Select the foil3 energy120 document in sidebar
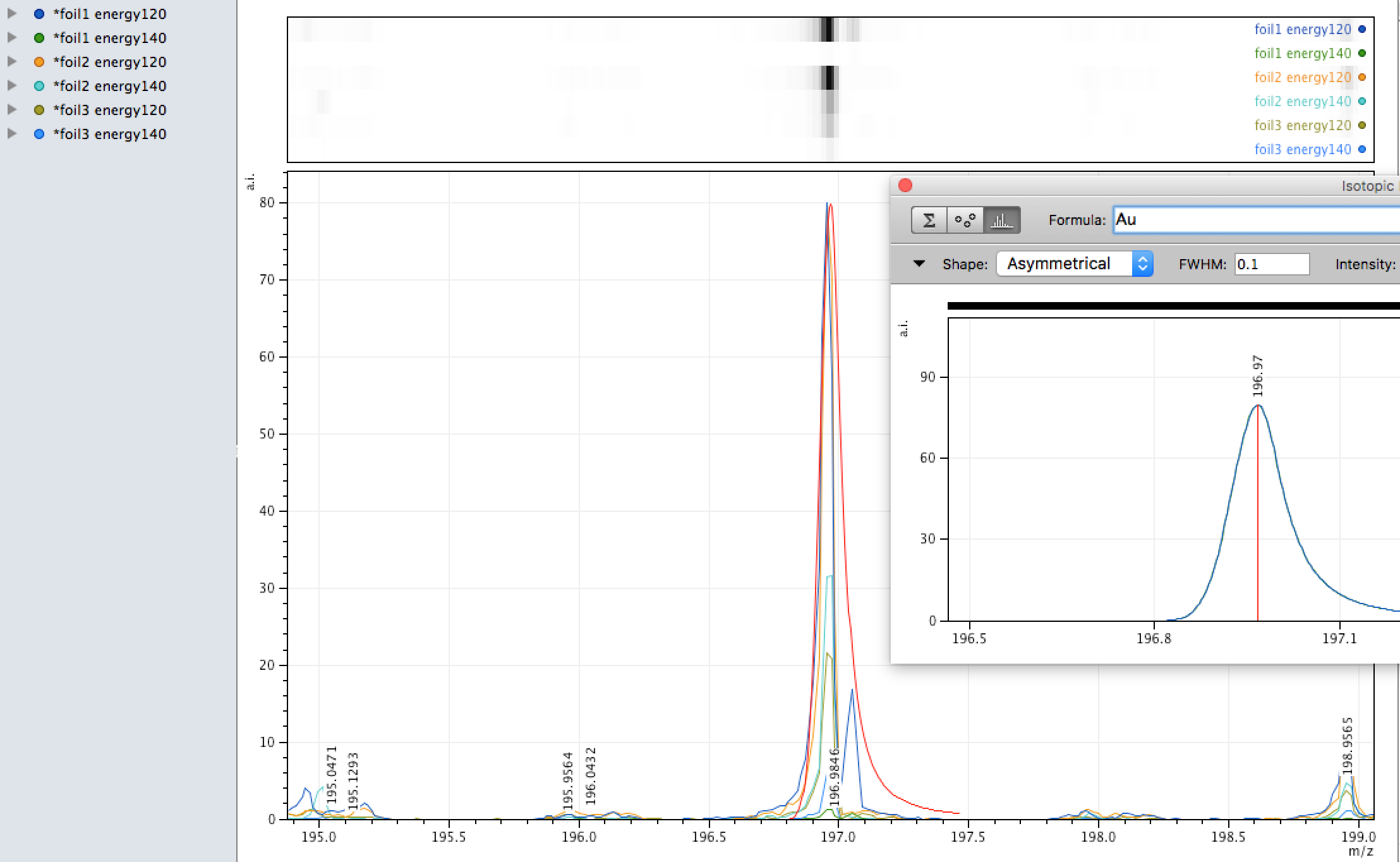 point(109,110)
